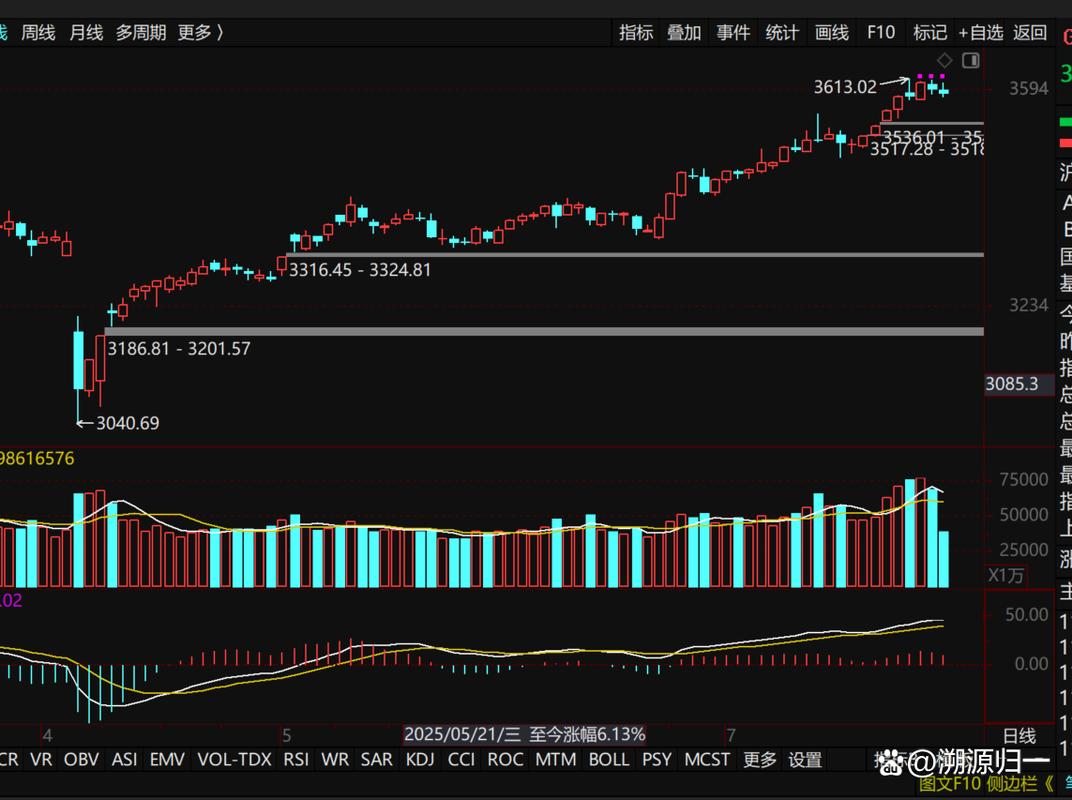Open the 设置 settings option
The height and width of the screenshot is (800, 1072).
805,759
